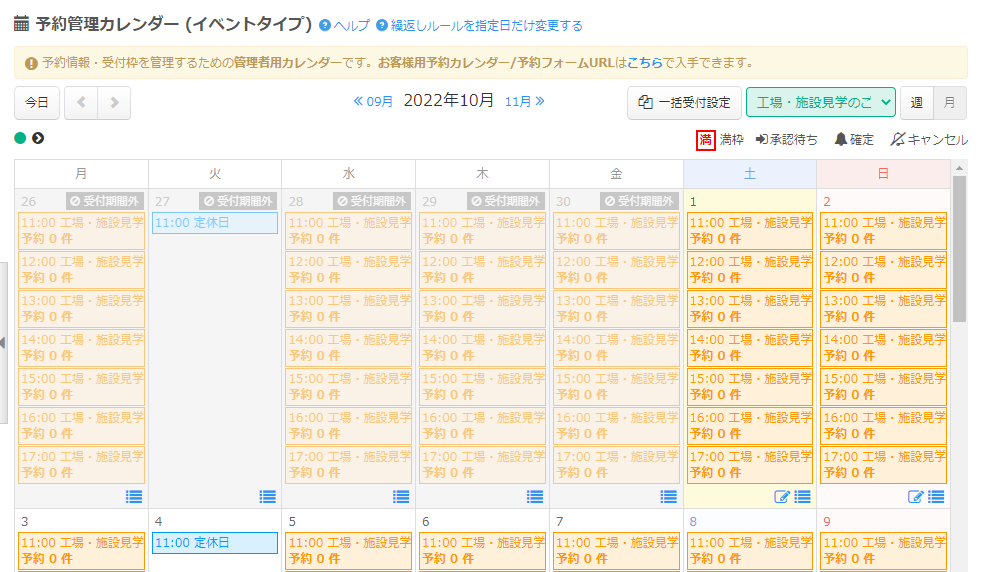Open the list icon under Tuesday 27
This screenshot has width=983, height=572.
[x=267, y=496]
